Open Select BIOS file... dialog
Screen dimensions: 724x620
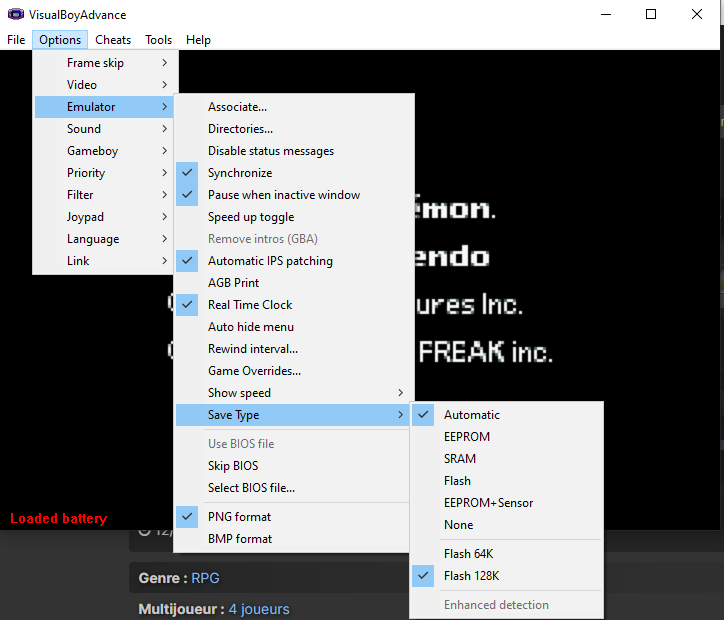pos(251,488)
